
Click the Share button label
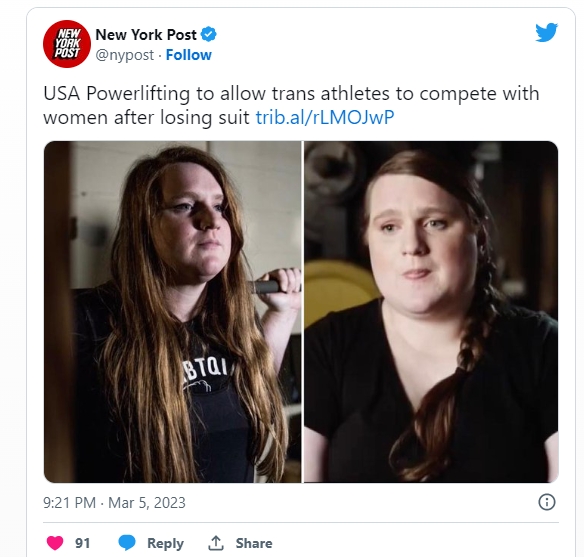tap(254, 543)
